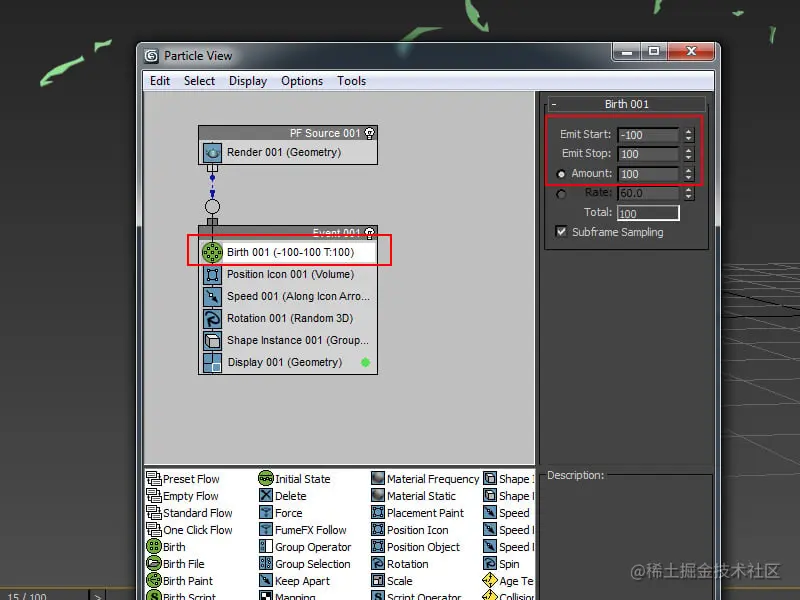Click the event input circle connector
Image resolution: width=800 pixels, height=600 pixels.
[212, 207]
